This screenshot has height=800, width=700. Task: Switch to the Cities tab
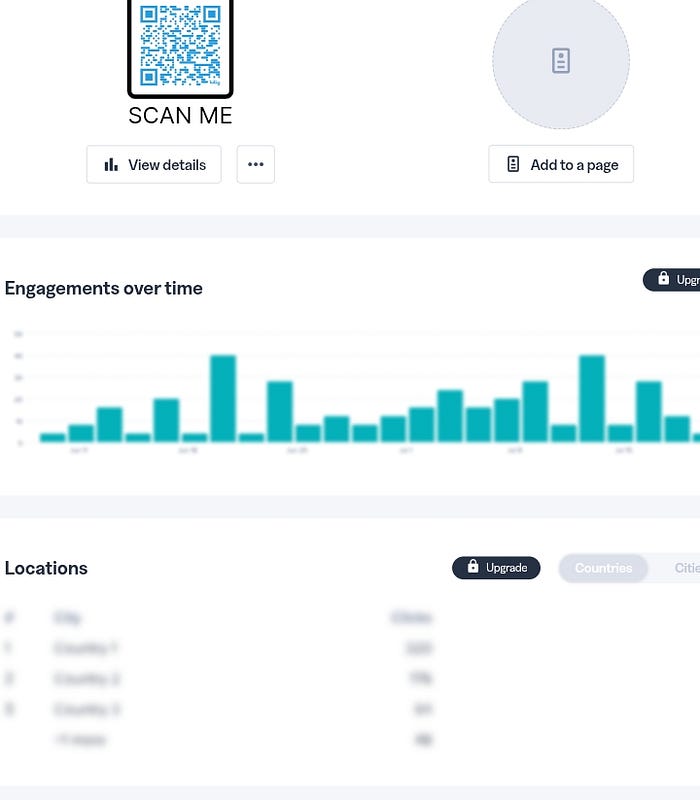(x=687, y=568)
